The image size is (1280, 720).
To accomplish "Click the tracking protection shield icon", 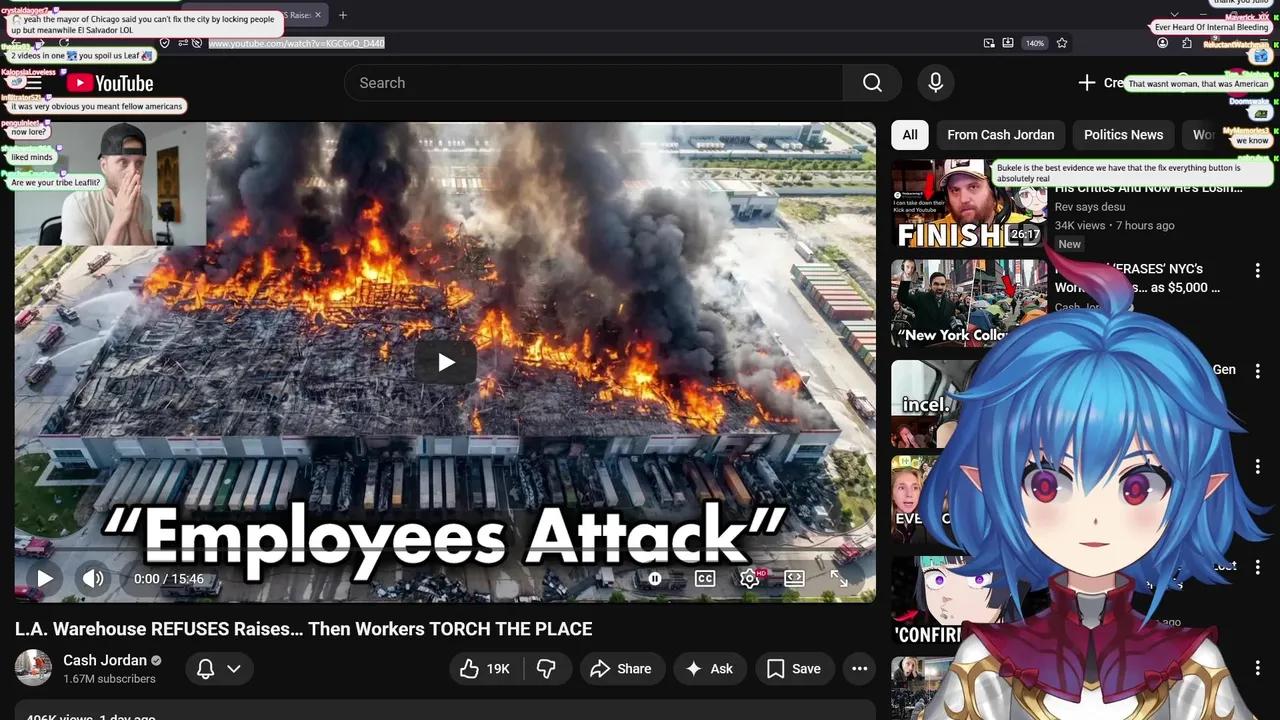I will (165, 43).
